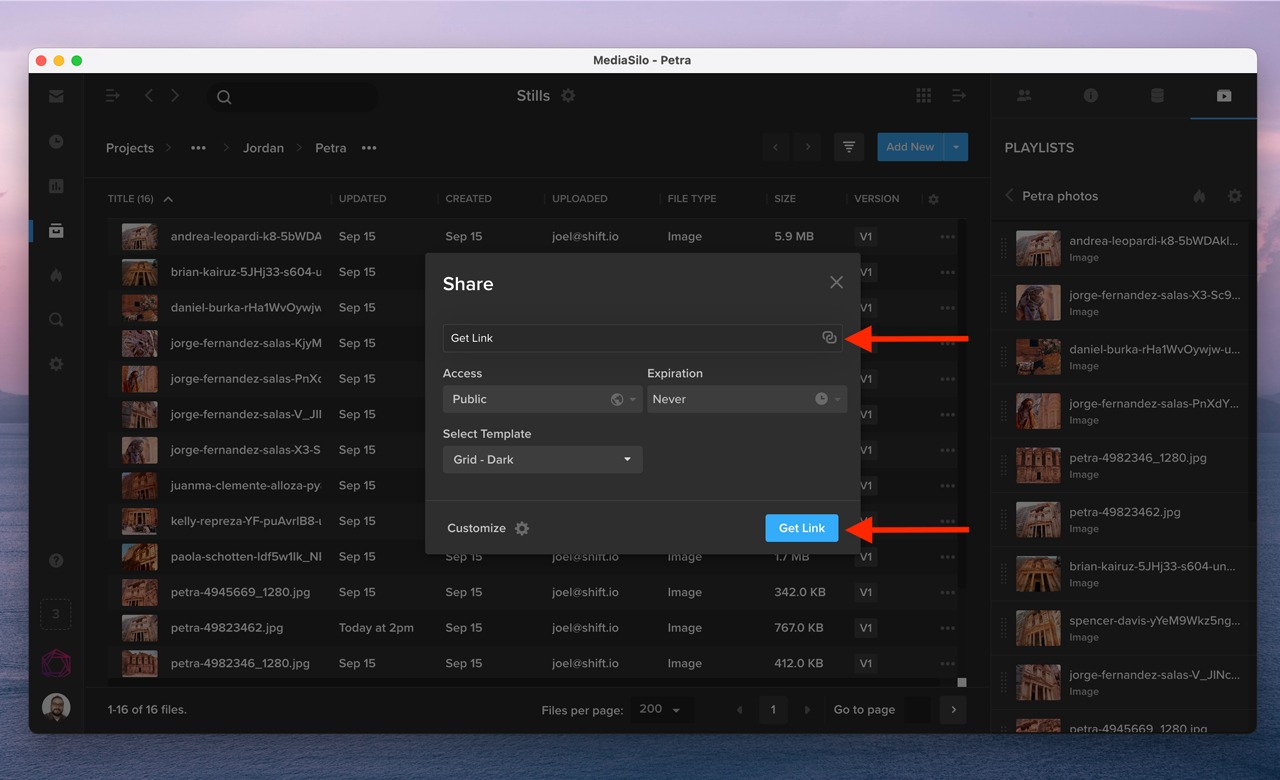Viewport: 1280px width, 780px height.
Task: Open the Expiration Never dropdown
Action: coord(746,399)
